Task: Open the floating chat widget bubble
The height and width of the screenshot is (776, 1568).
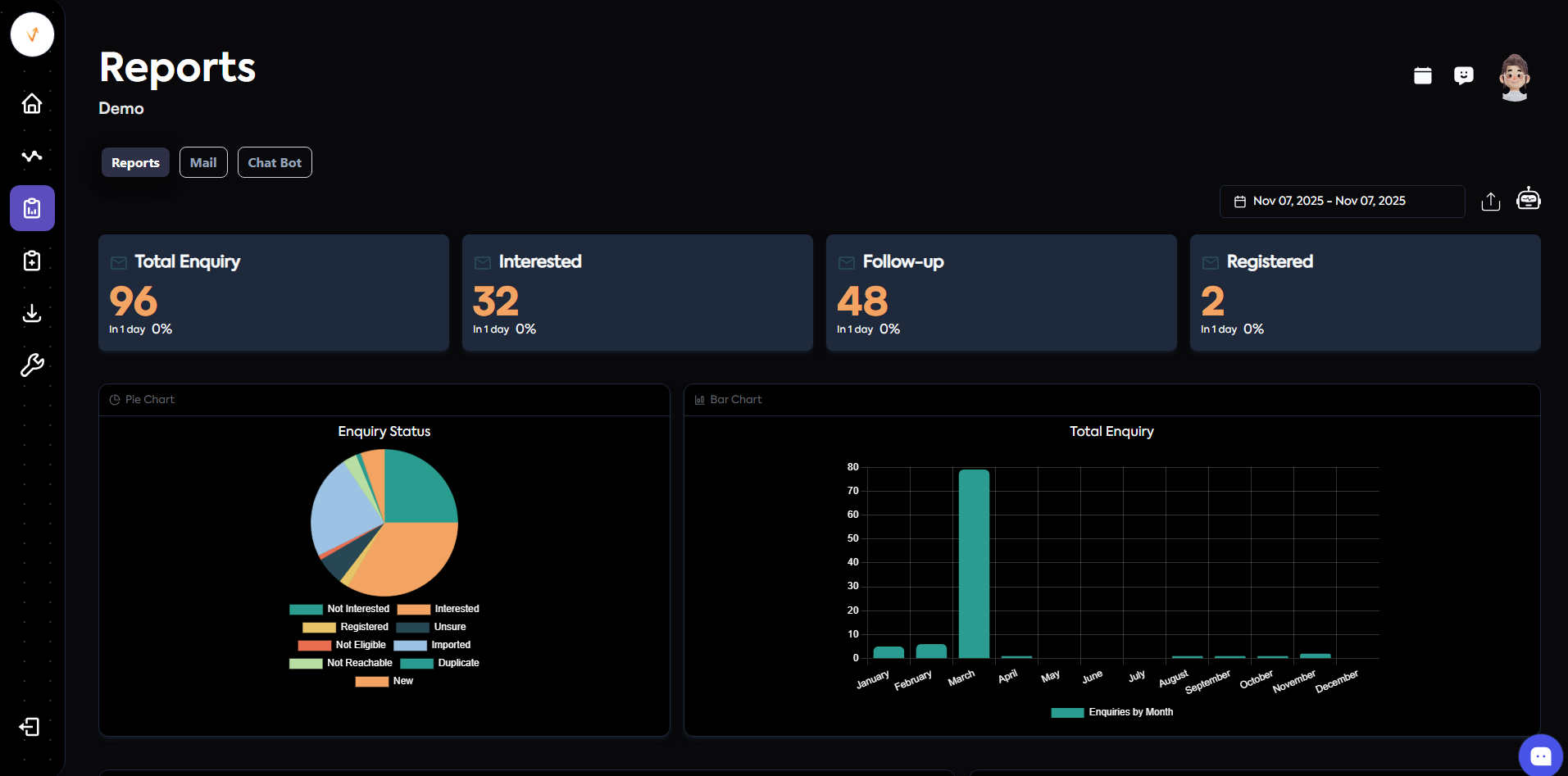Action: click(x=1540, y=756)
